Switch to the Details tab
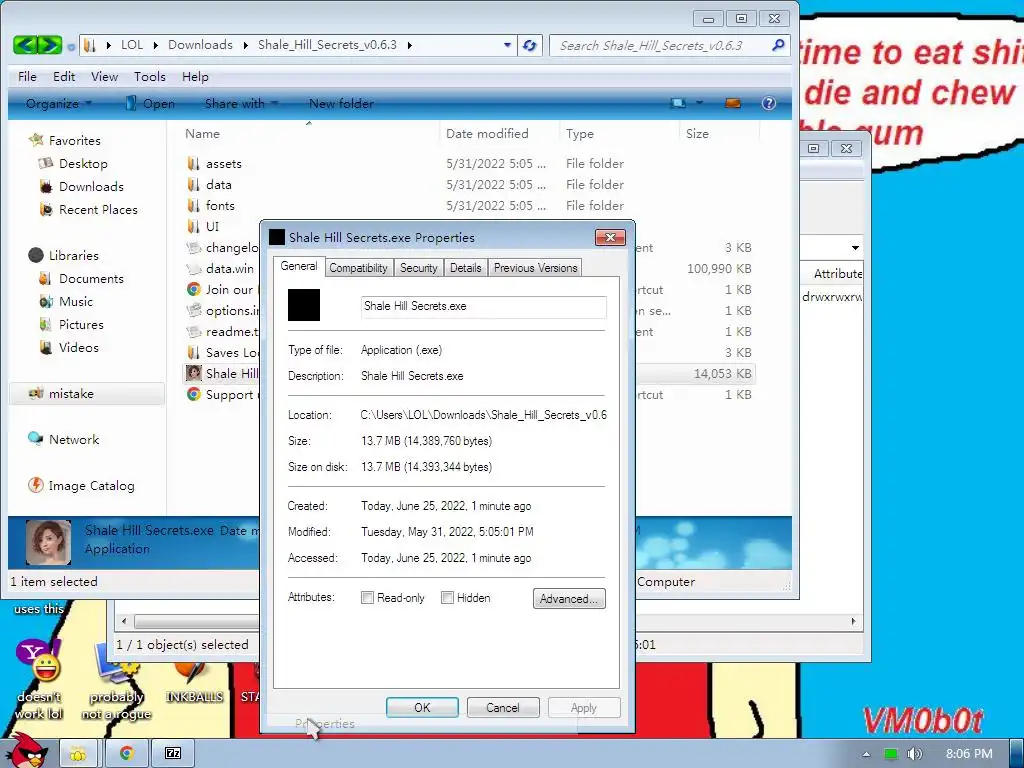The width and height of the screenshot is (1024, 768). pyautogui.click(x=466, y=268)
